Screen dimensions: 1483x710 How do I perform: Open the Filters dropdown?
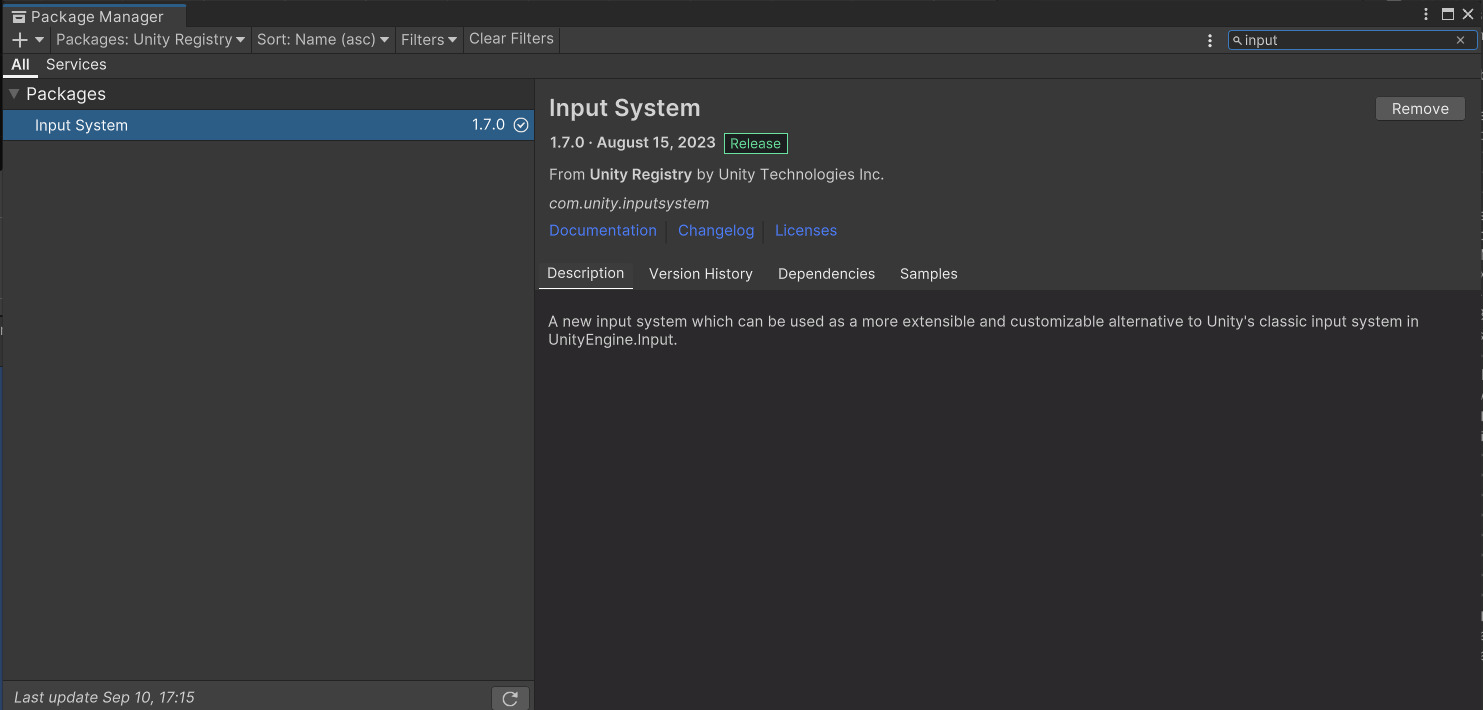click(x=429, y=40)
